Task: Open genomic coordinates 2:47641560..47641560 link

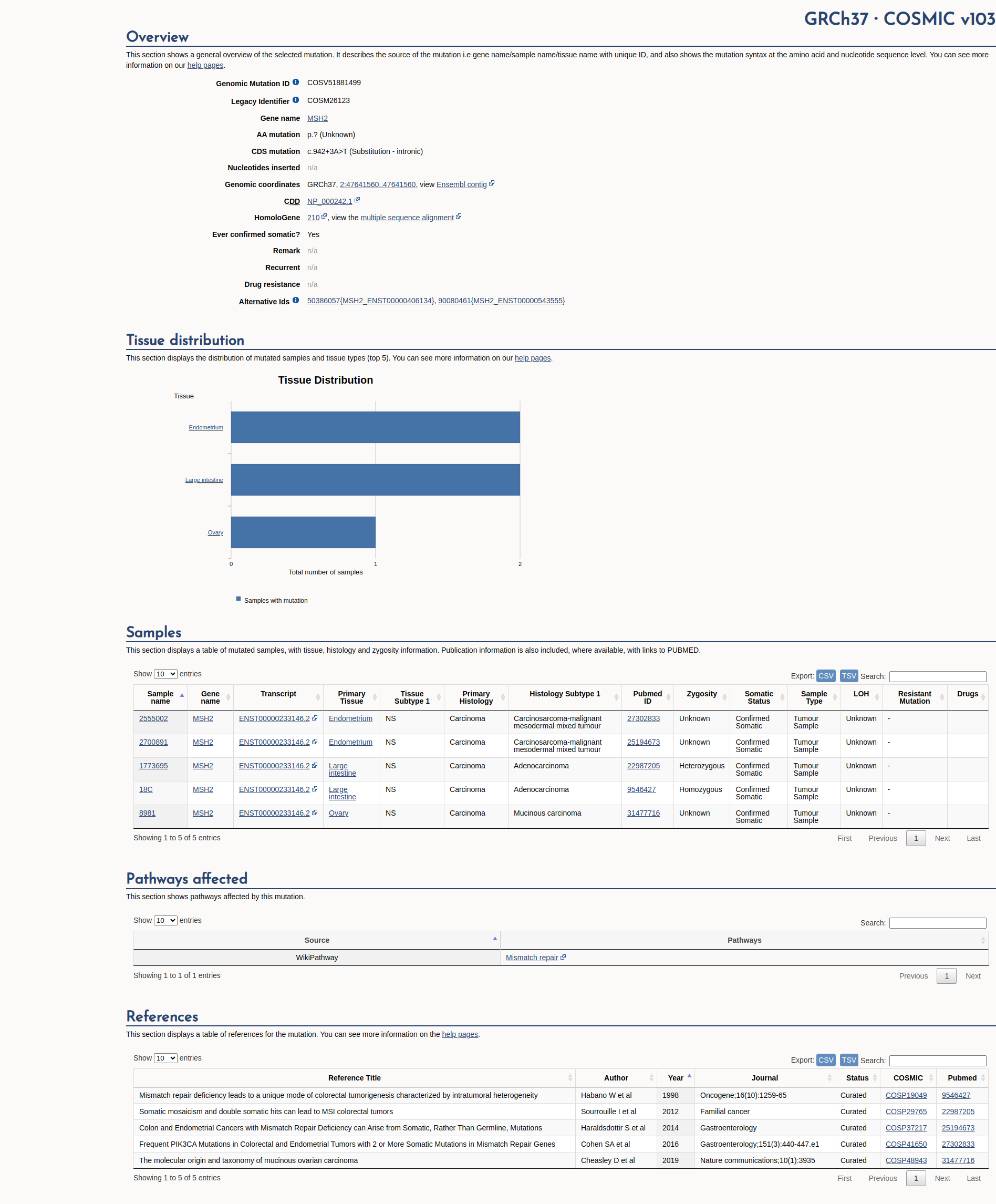Action: point(378,184)
